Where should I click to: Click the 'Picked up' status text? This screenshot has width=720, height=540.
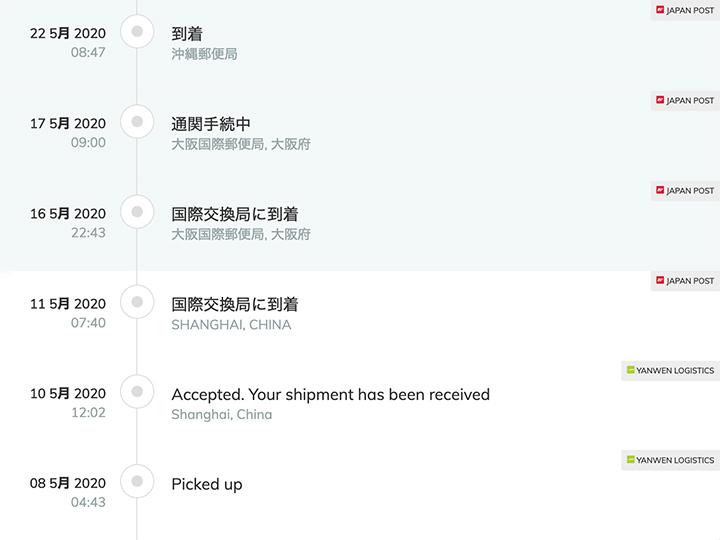(x=207, y=484)
